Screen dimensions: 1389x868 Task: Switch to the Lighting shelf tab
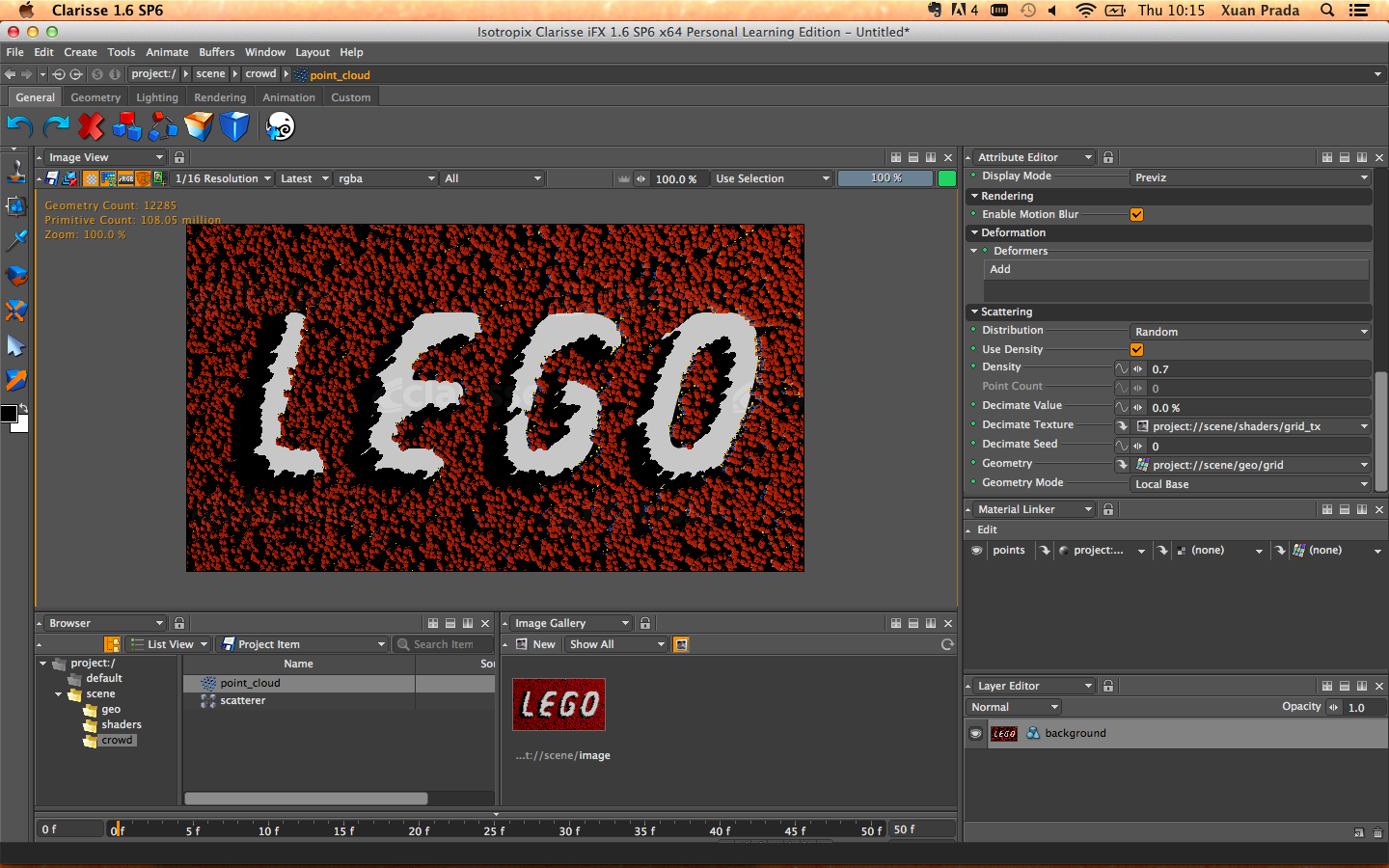point(157,97)
